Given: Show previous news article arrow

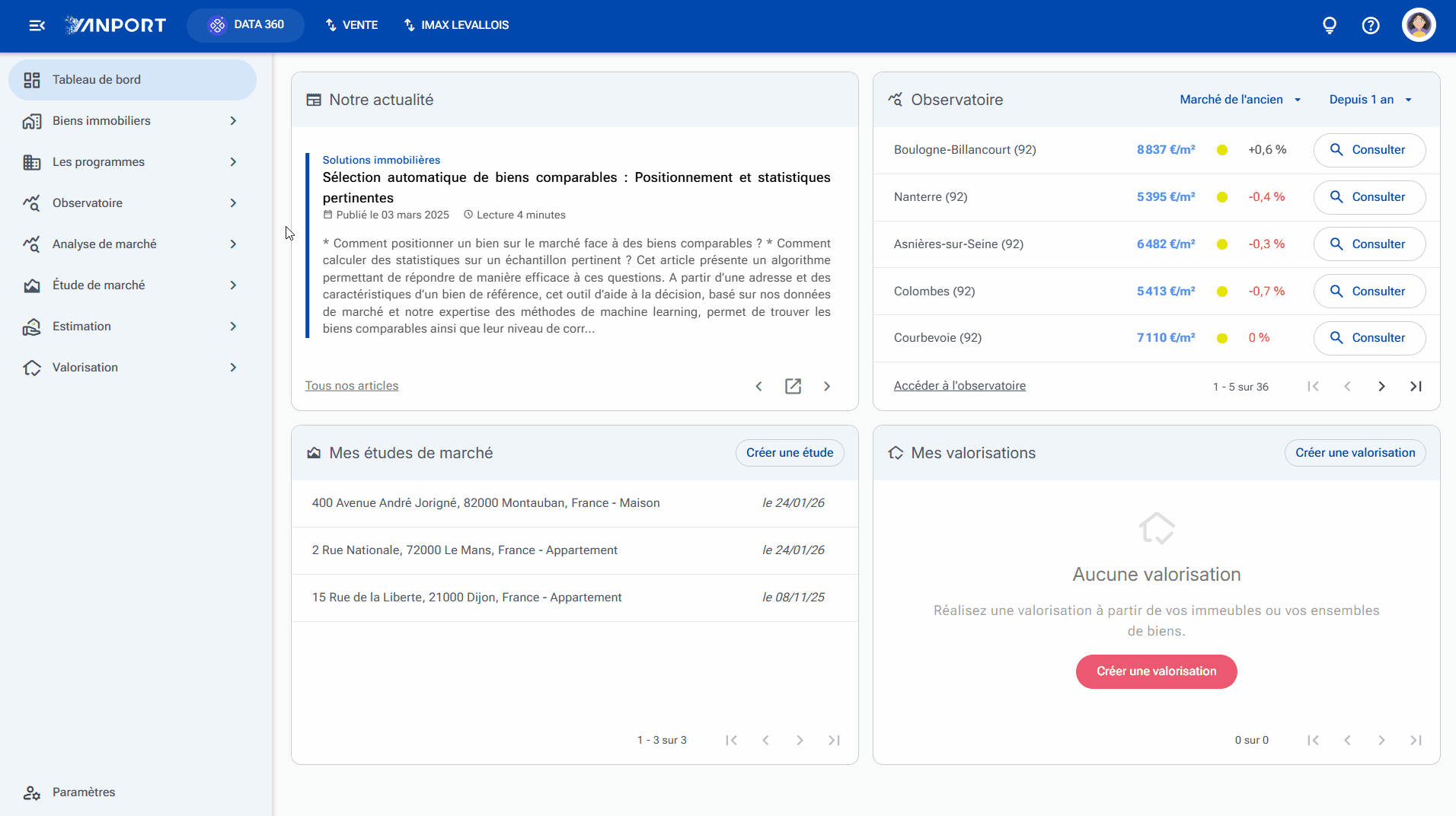Looking at the screenshot, I should click(758, 386).
